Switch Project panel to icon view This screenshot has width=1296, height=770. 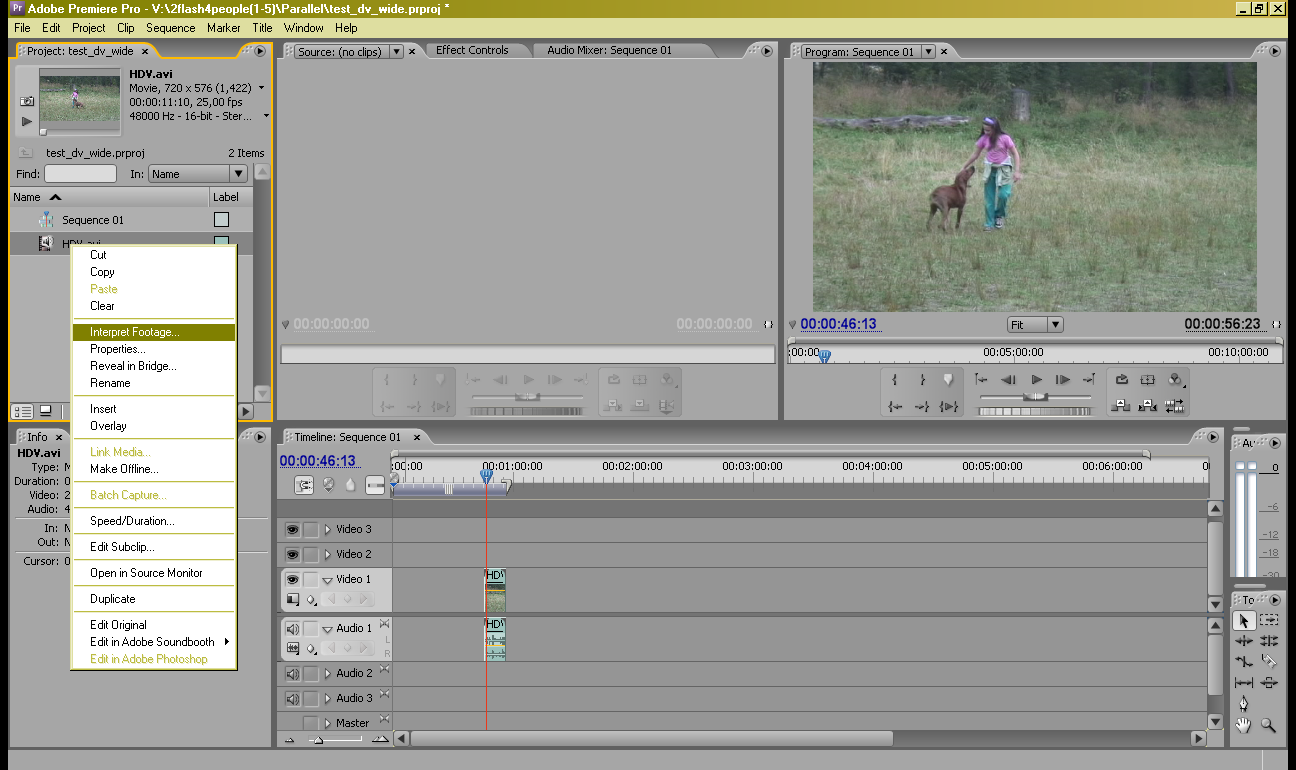pos(45,411)
